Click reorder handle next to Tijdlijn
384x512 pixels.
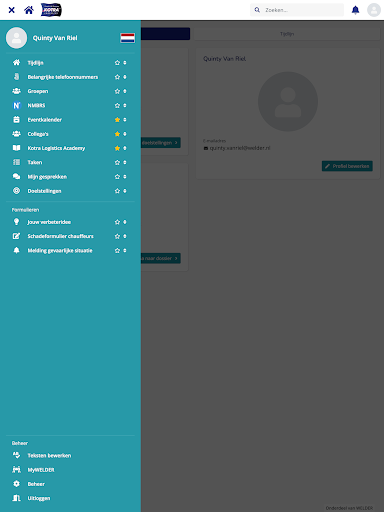(125, 63)
